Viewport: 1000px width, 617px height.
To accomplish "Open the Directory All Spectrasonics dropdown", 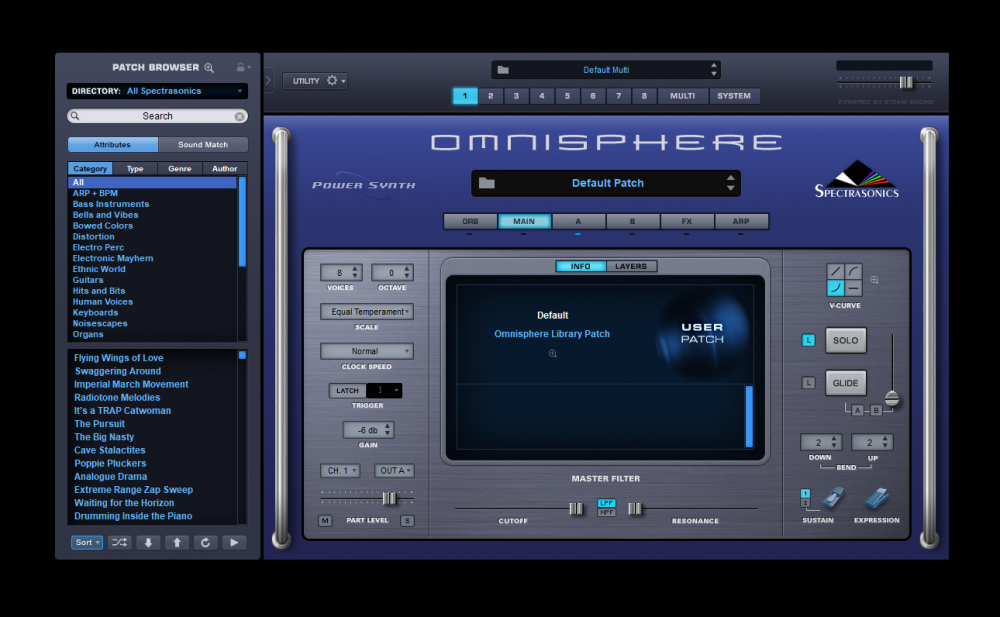I will click(x=158, y=91).
